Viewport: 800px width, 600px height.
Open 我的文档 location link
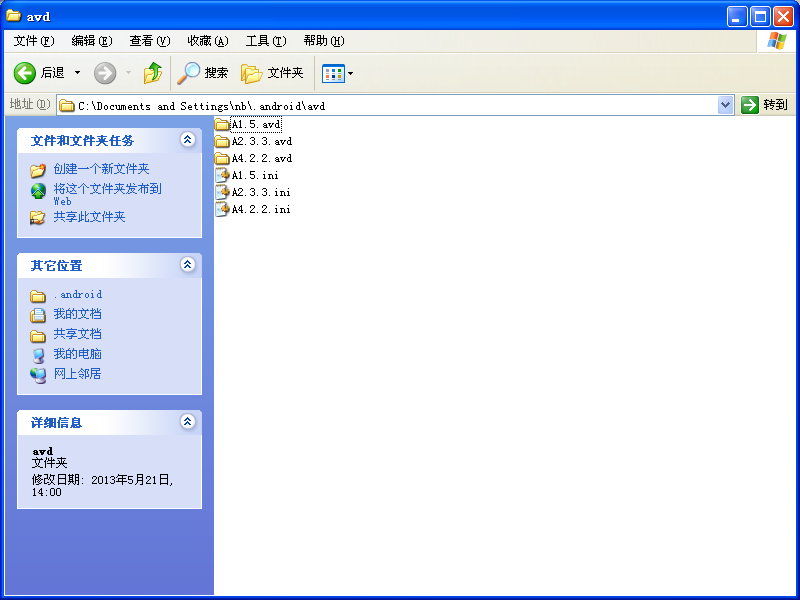[x=78, y=314]
